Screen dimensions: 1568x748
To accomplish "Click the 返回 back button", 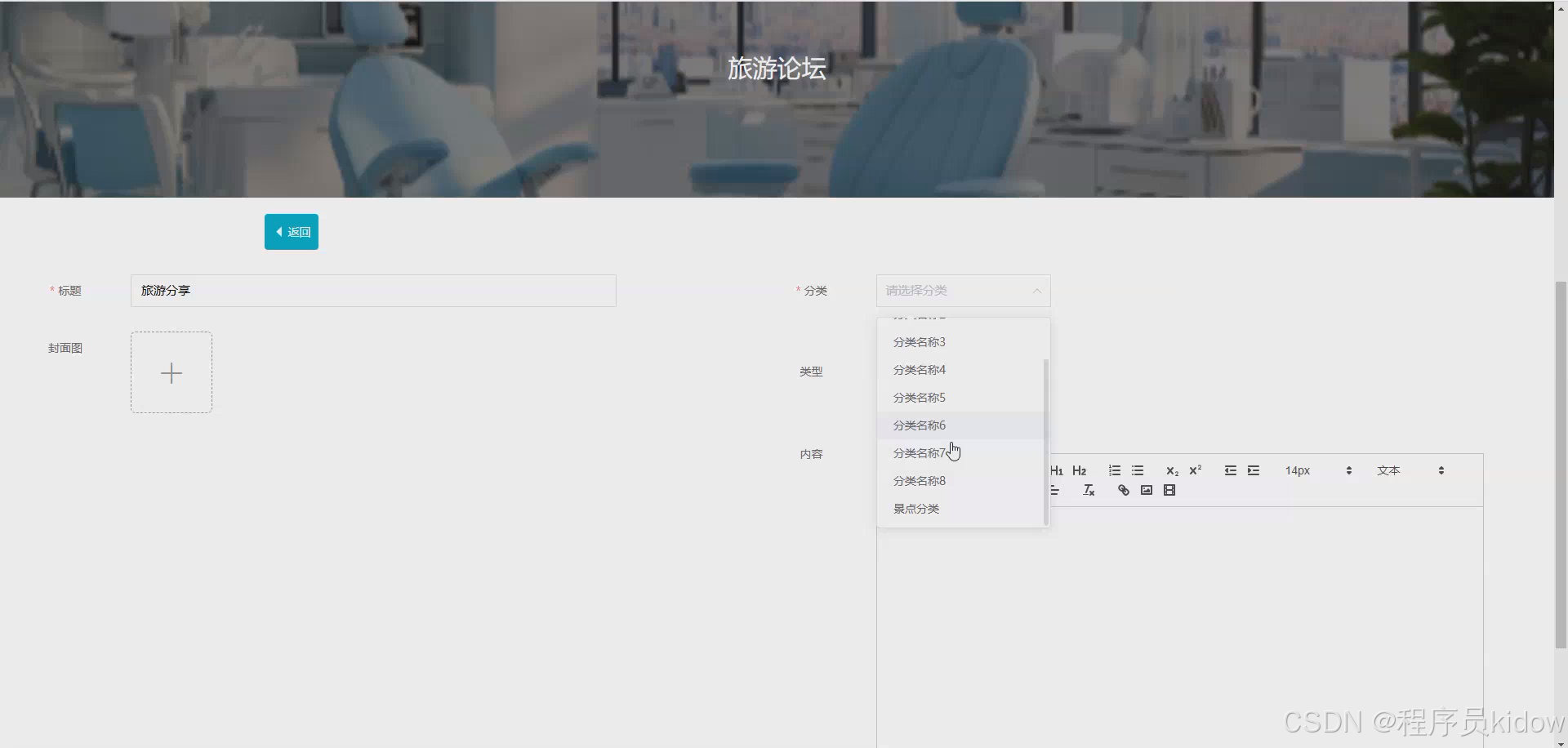I will click(x=291, y=232).
